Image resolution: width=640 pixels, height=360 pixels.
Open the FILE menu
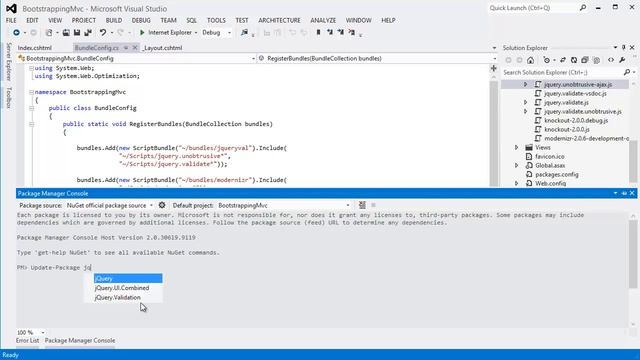click(11, 20)
